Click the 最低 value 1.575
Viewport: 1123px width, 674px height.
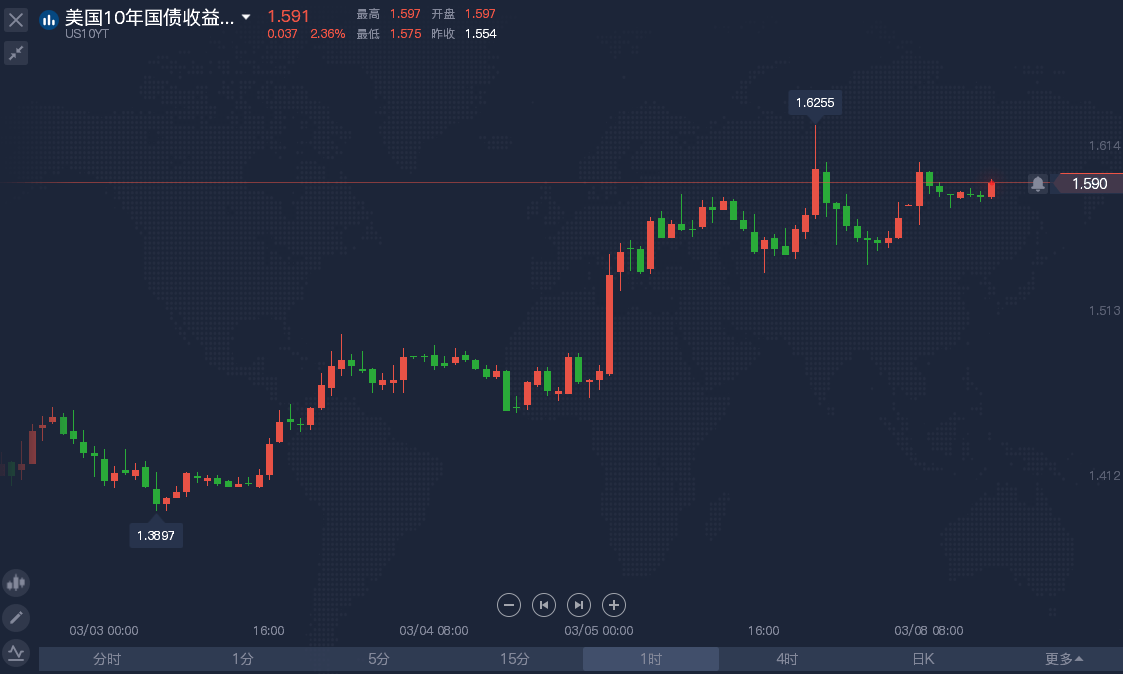405,34
